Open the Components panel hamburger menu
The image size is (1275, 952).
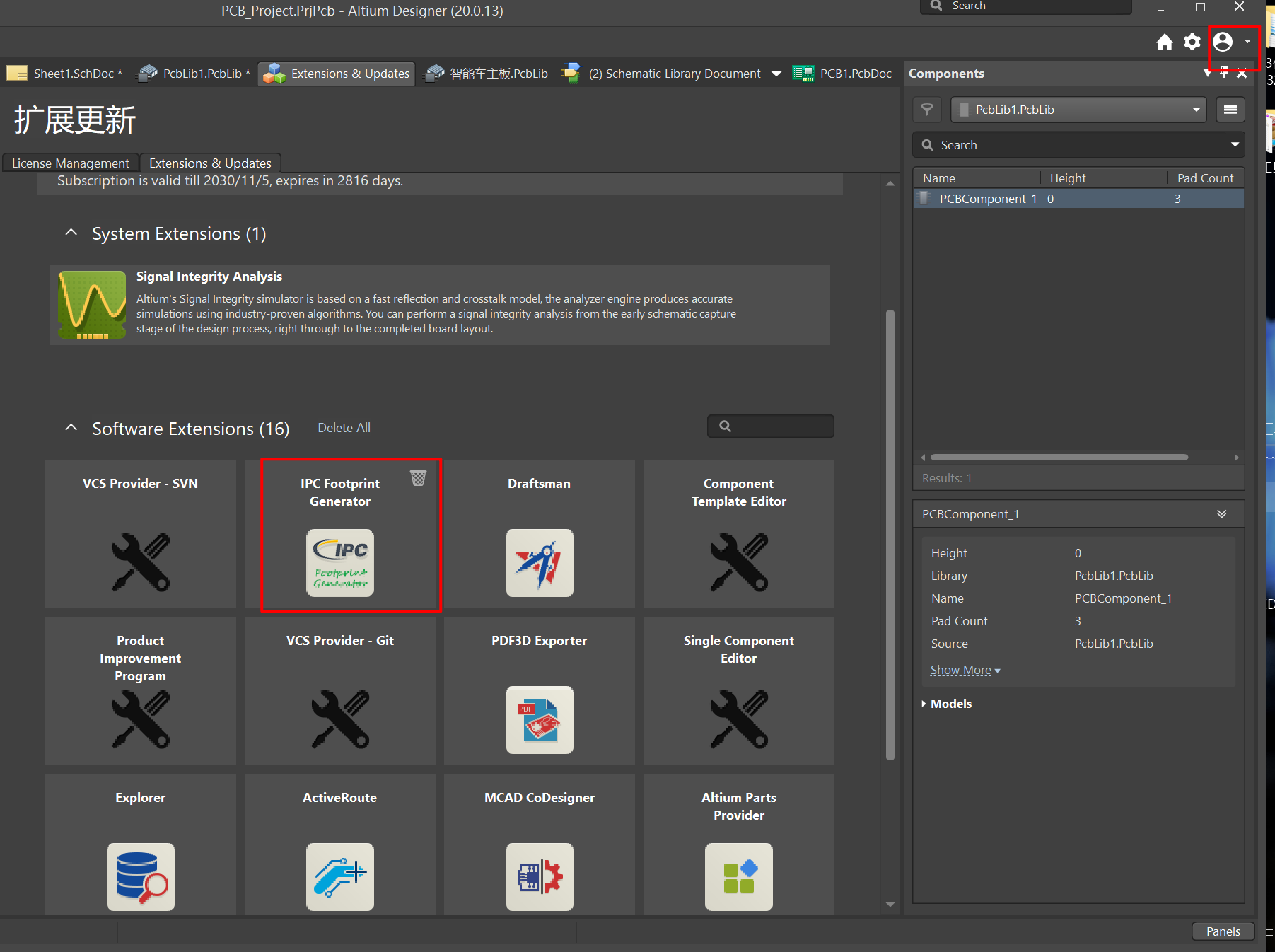(1230, 110)
